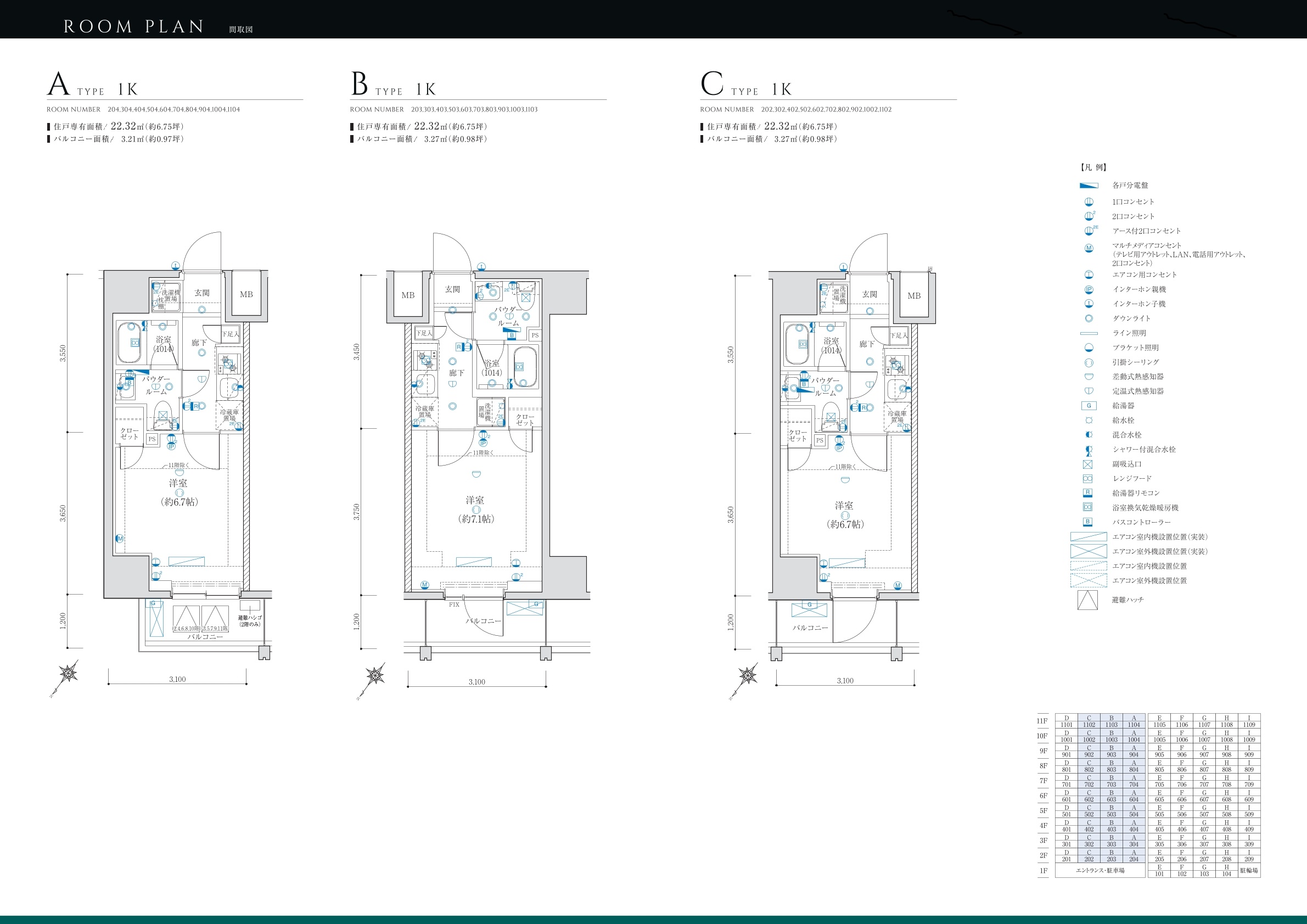Click the マルチメディアコンセント M symbol in legend

(1089, 248)
